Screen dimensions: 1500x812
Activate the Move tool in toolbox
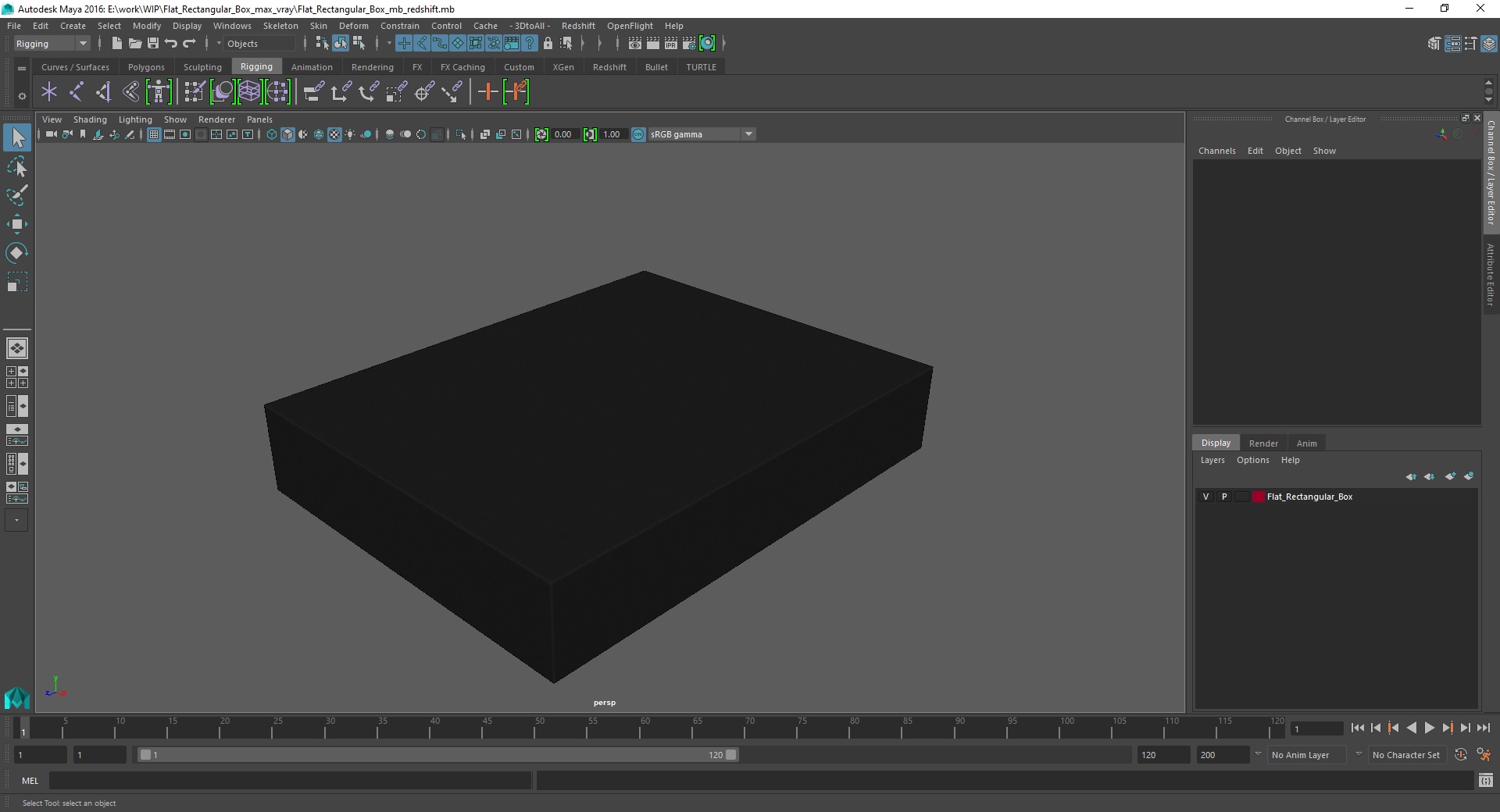17,224
